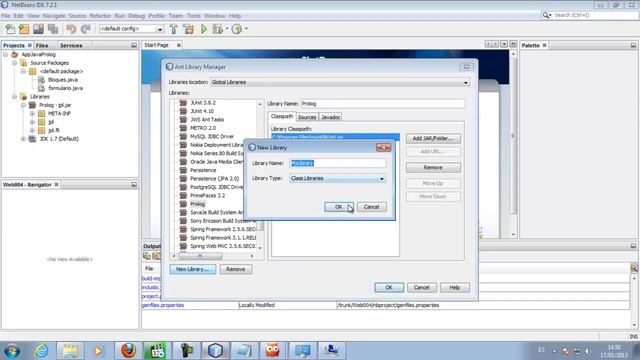The image size is (640, 360).
Task: Switch to the Services tab
Action: click(71, 45)
